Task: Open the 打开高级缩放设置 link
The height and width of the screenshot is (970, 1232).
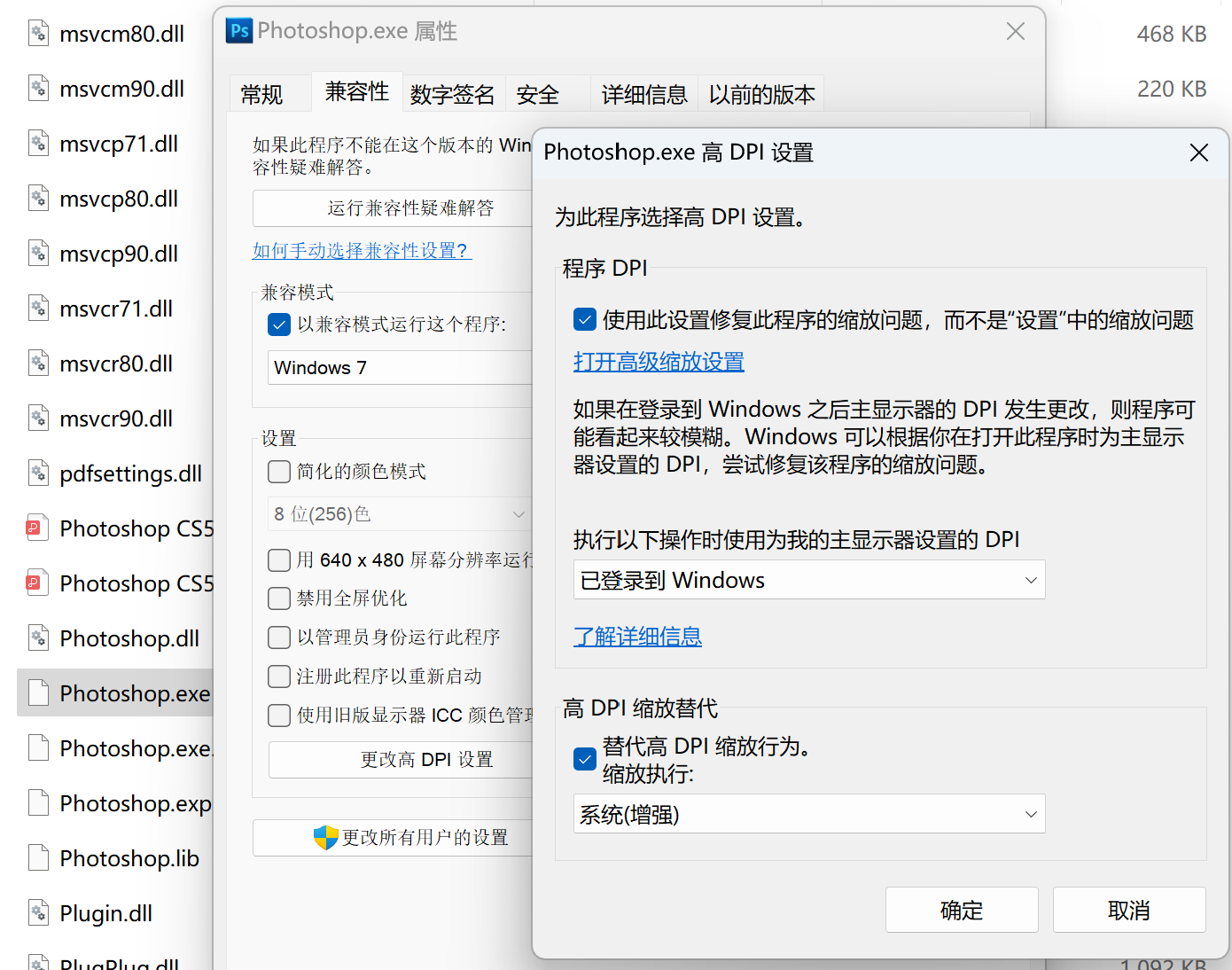Action: (659, 362)
